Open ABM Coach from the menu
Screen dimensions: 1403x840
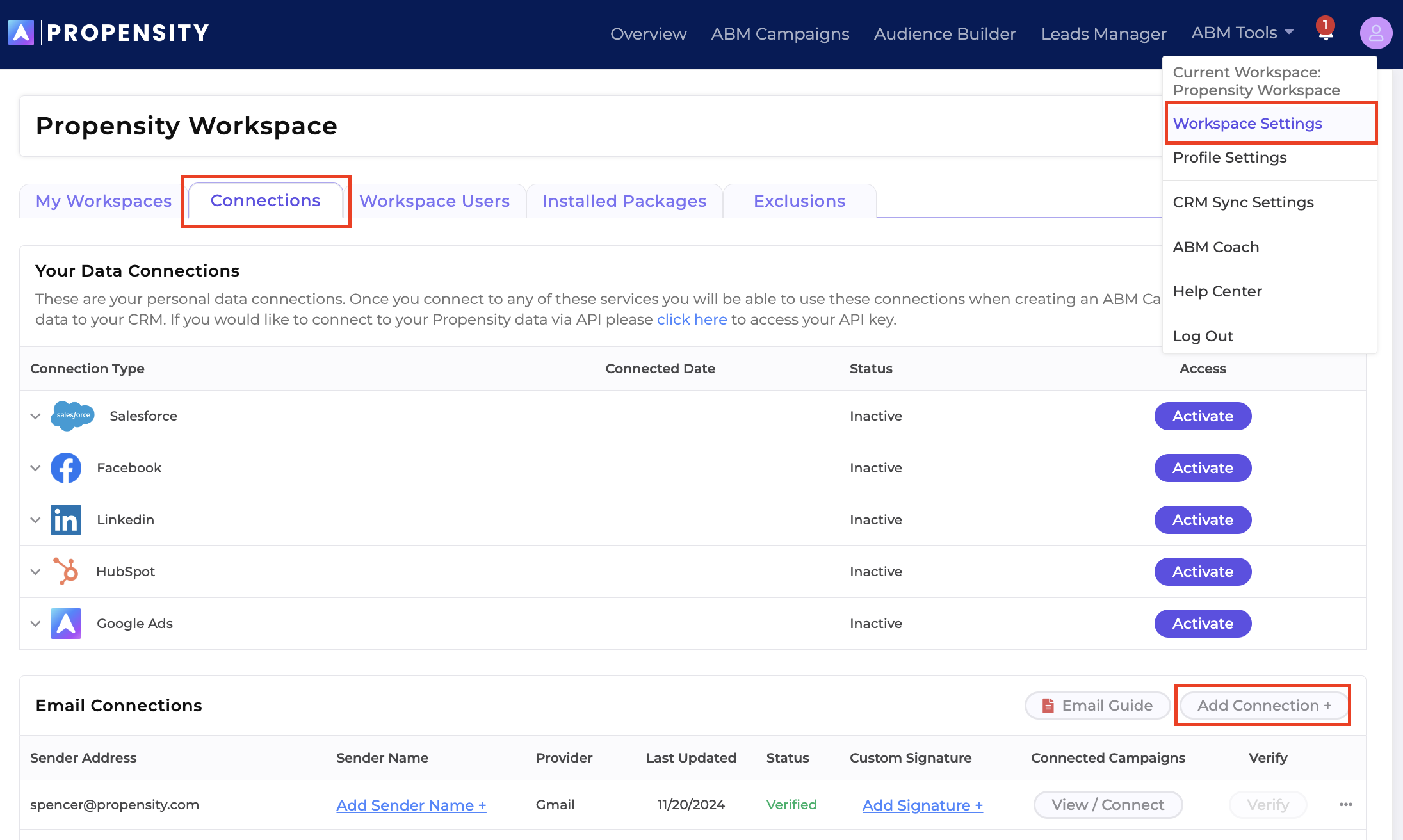(1269, 247)
